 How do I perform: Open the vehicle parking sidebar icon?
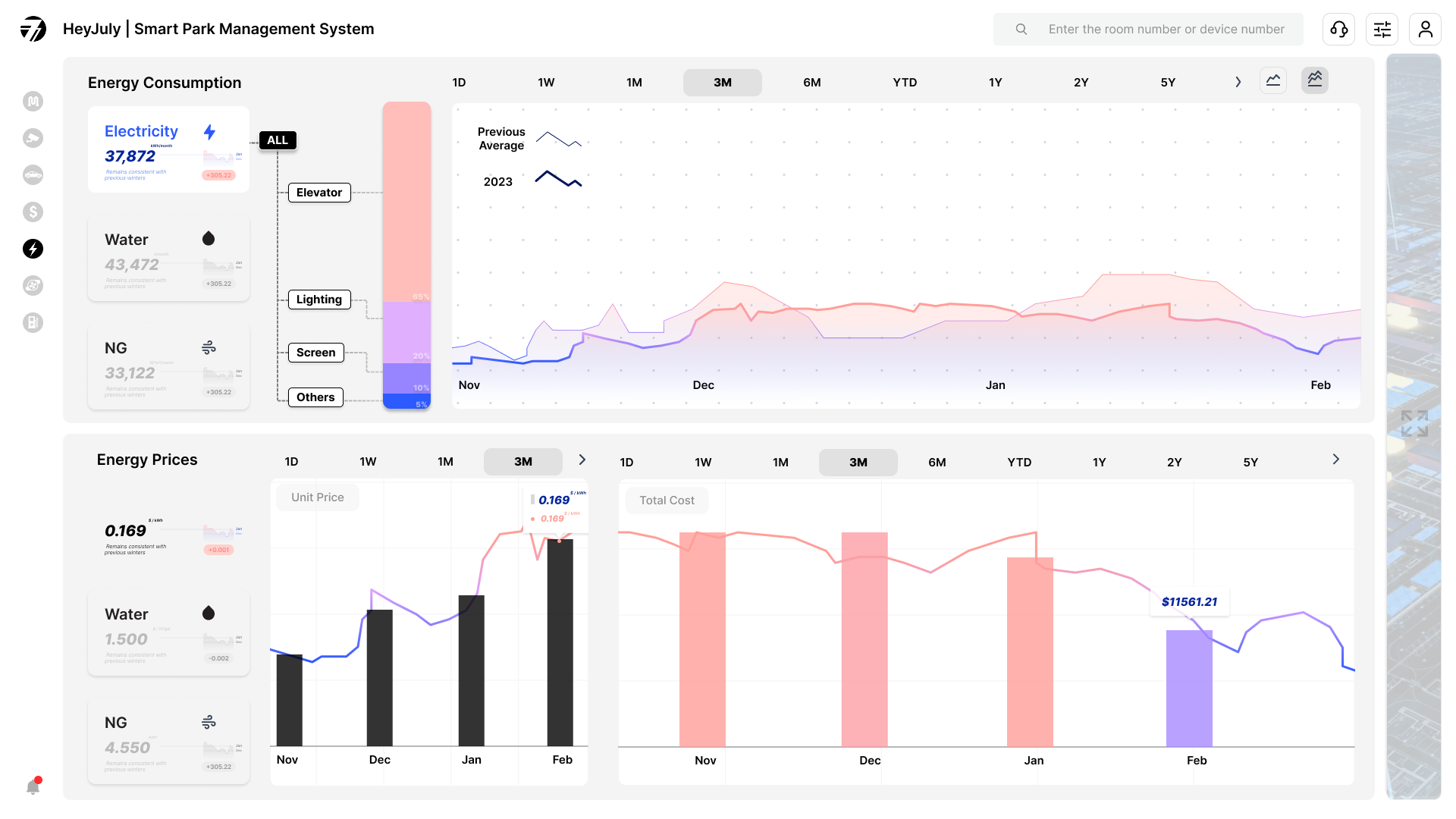pos(33,175)
